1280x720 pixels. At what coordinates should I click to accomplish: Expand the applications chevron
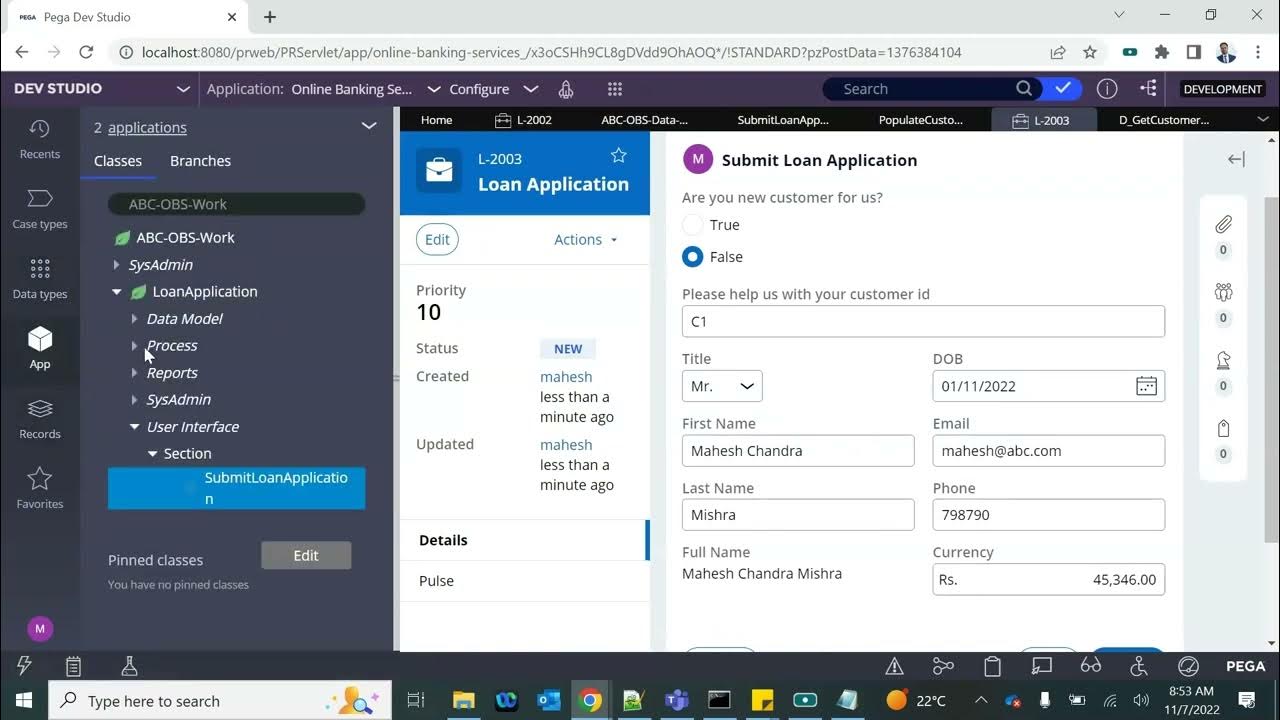(x=368, y=126)
